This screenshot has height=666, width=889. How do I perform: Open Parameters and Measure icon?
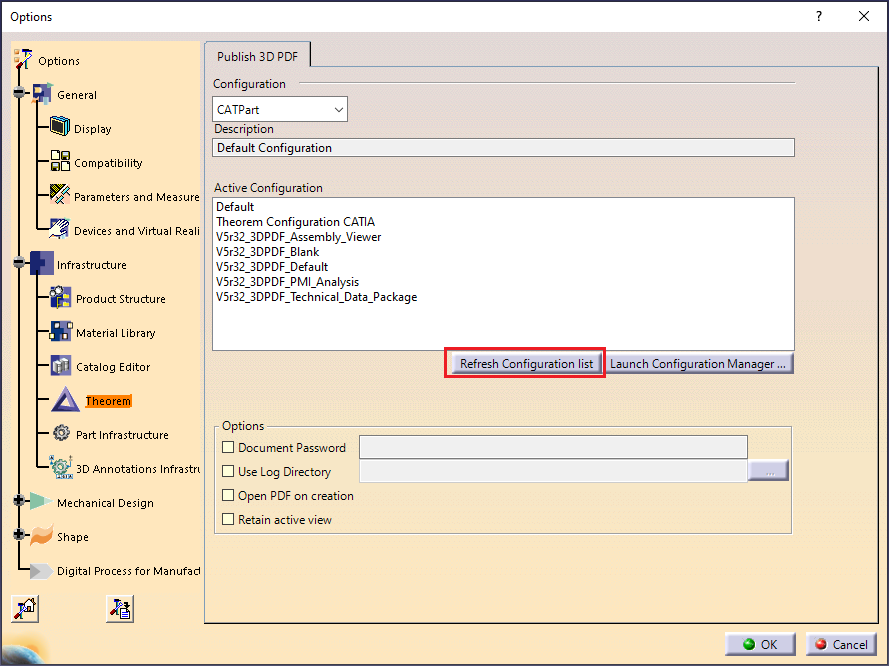point(60,195)
